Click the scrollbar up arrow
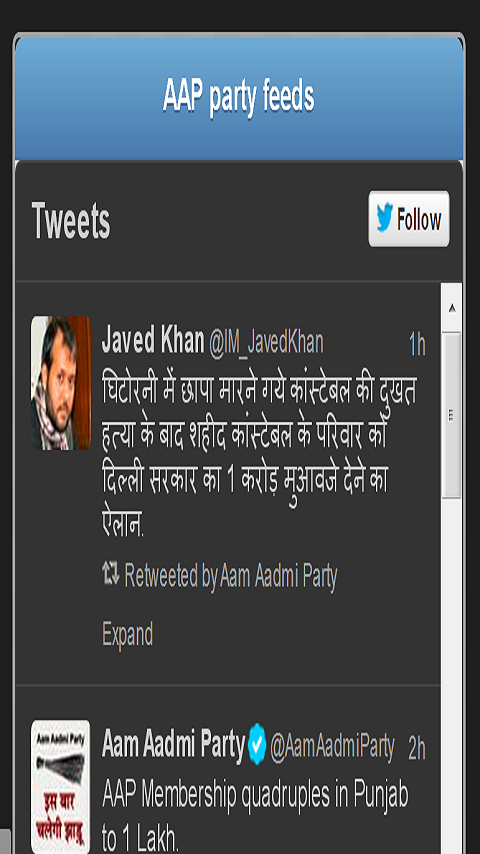The height and width of the screenshot is (854, 480). [x=452, y=308]
